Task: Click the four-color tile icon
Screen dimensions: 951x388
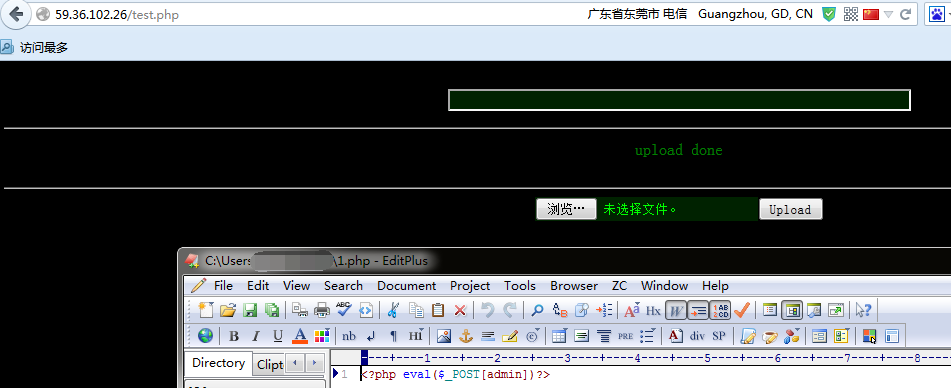Action: (869, 335)
